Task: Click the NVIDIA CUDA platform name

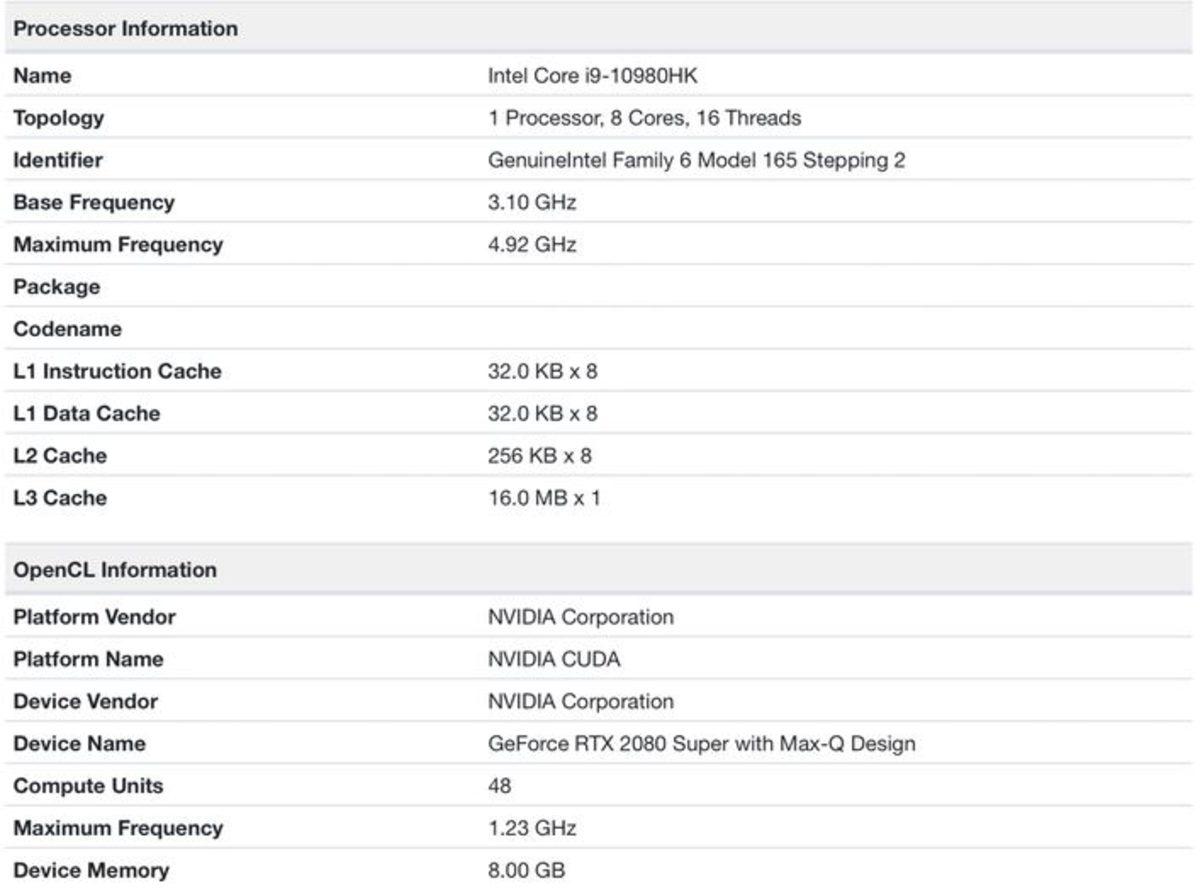Action: (x=553, y=659)
